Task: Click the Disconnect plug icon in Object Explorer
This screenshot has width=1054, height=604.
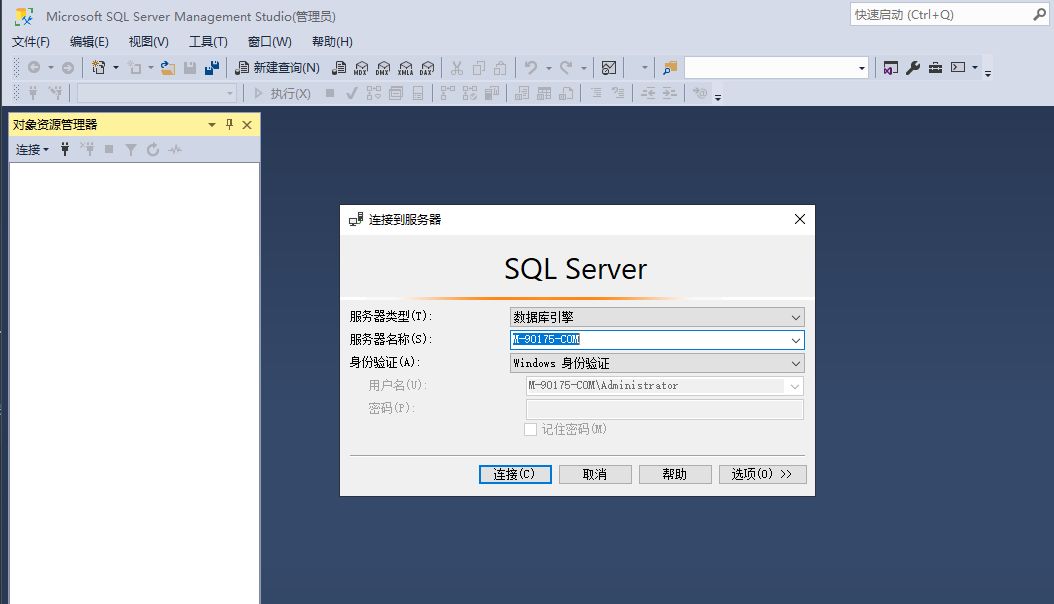Action: click(x=87, y=149)
